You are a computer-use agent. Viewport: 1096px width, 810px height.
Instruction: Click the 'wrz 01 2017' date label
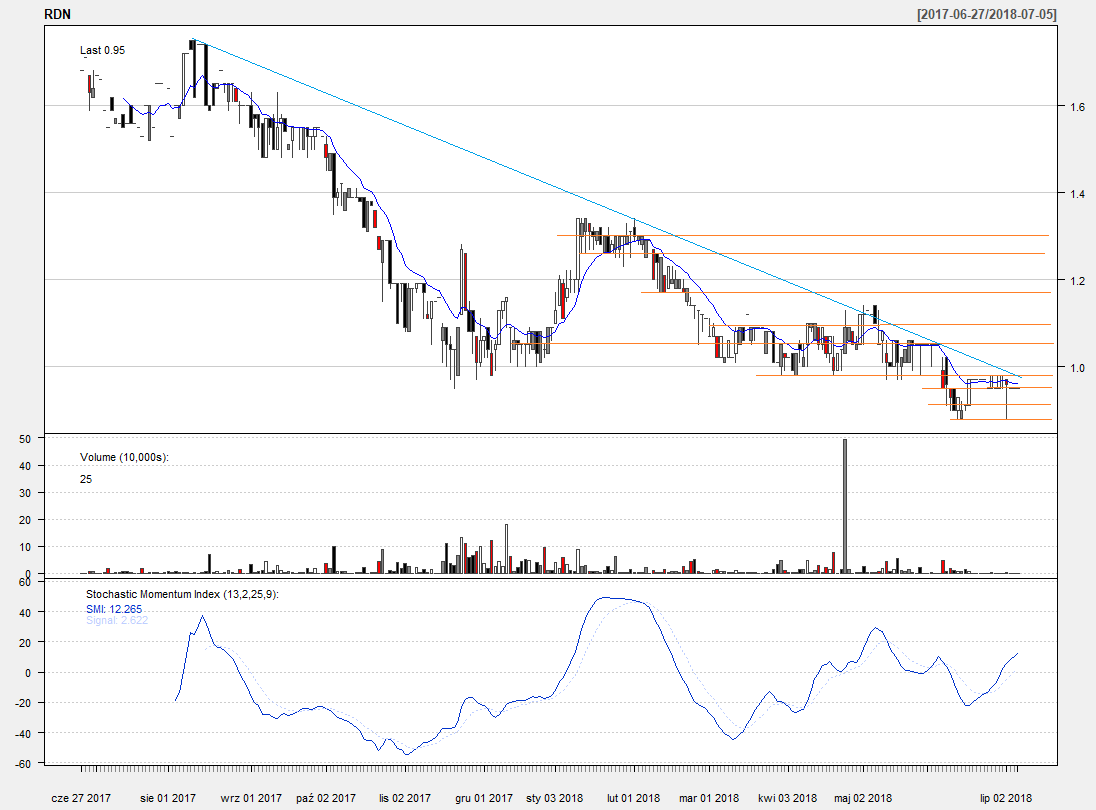tap(251, 798)
